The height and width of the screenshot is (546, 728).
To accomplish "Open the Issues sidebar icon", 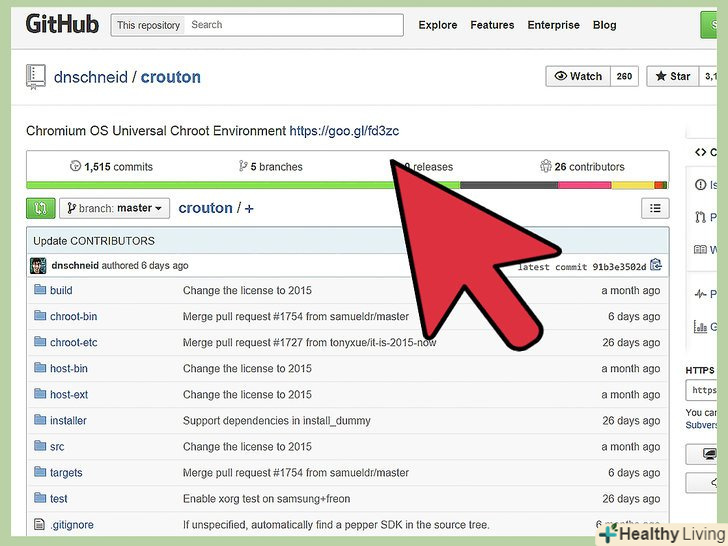I will [700, 185].
